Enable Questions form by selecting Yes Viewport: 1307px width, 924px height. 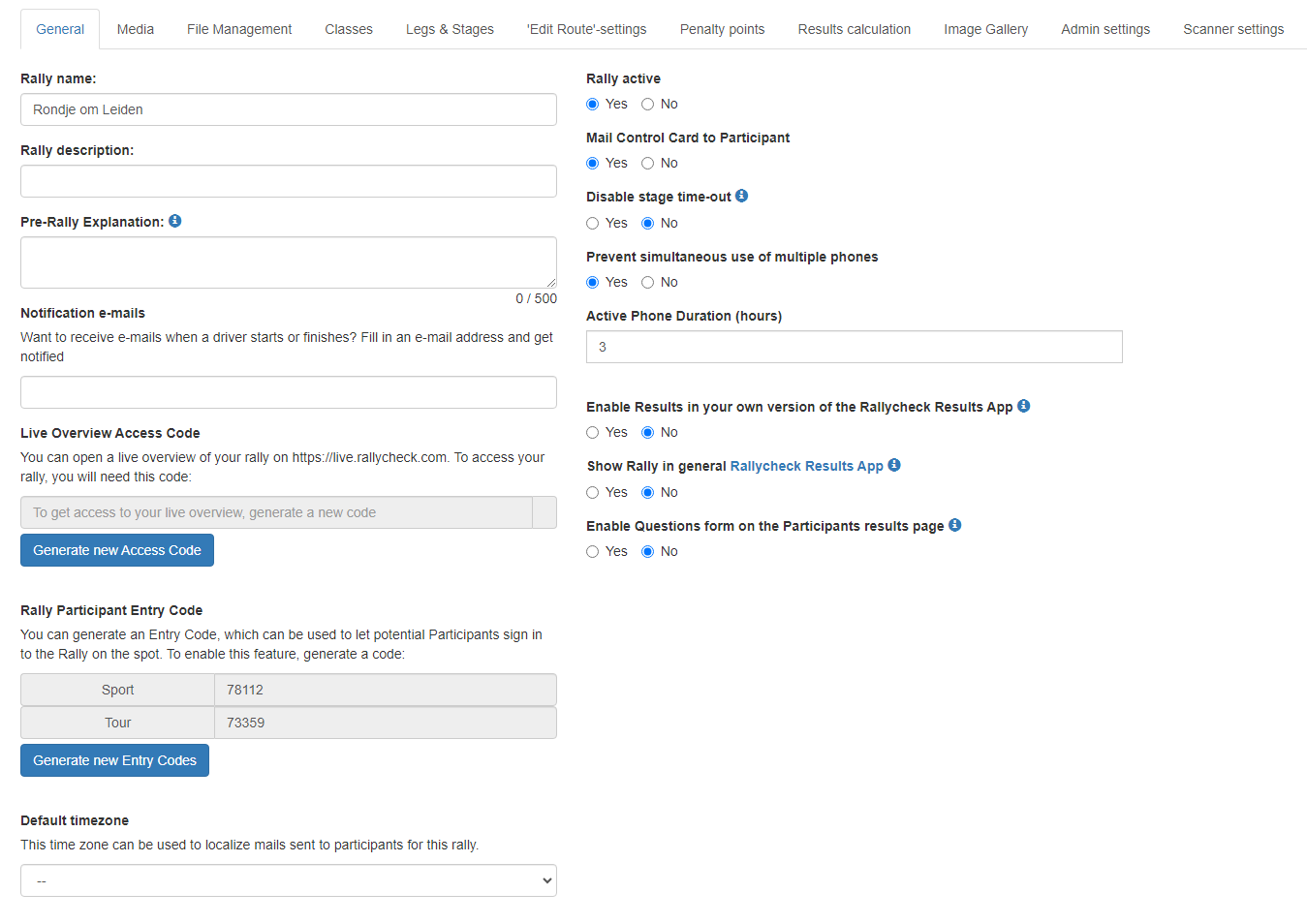click(593, 552)
